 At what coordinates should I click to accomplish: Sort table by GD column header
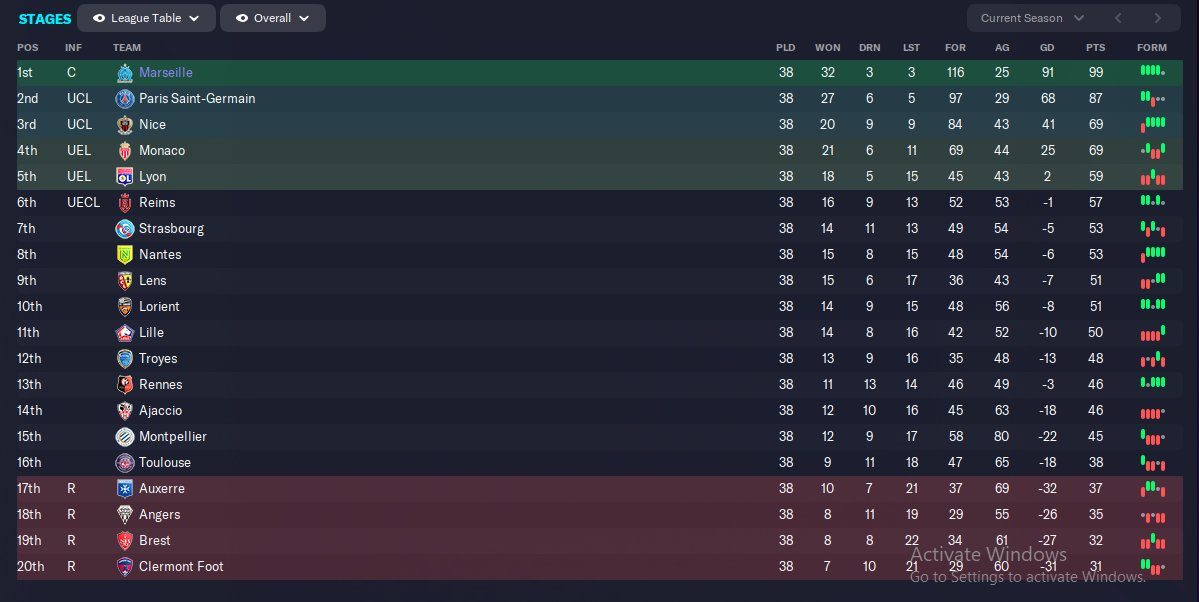pyautogui.click(x=1047, y=48)
